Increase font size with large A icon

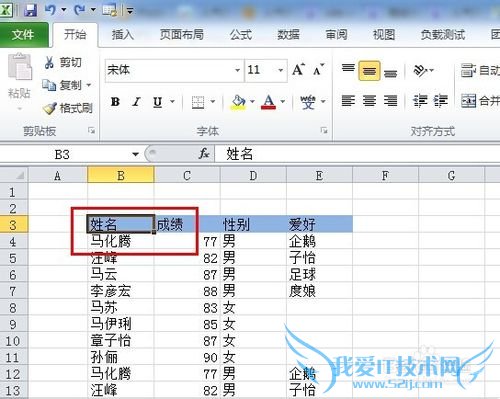(298, 70)
